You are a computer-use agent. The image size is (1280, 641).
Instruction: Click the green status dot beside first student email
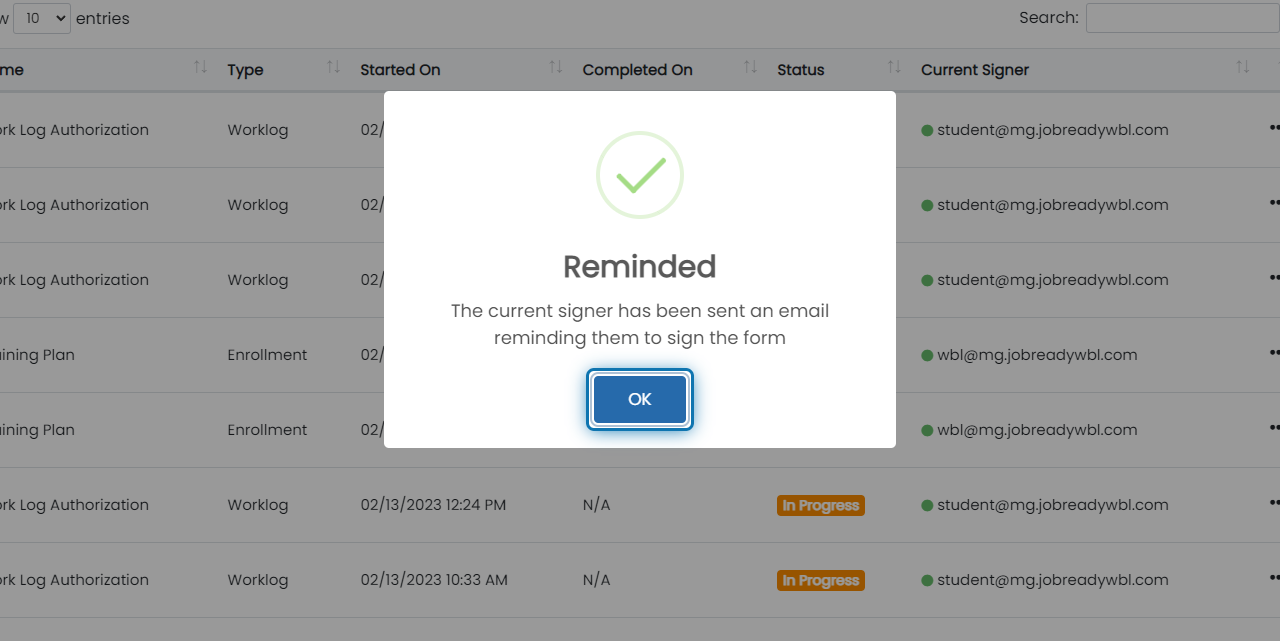(x=927, y=130)
